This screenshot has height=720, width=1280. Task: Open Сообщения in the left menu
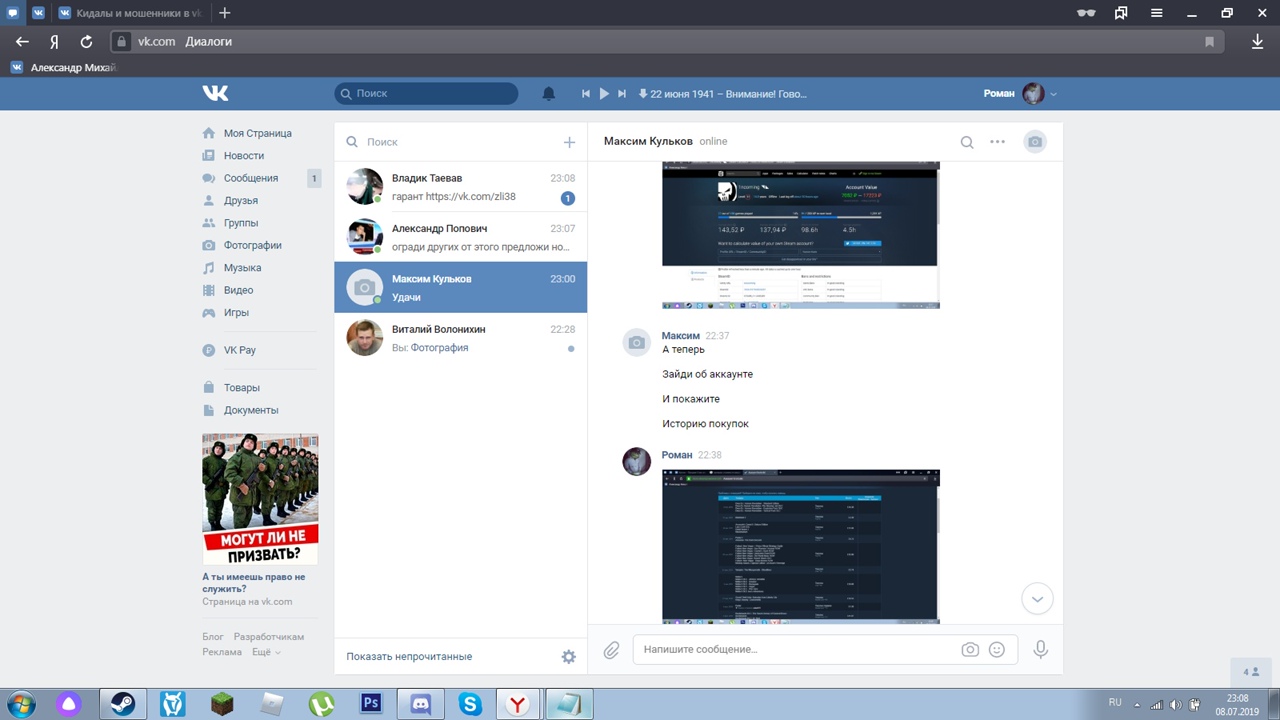(250, 178)
